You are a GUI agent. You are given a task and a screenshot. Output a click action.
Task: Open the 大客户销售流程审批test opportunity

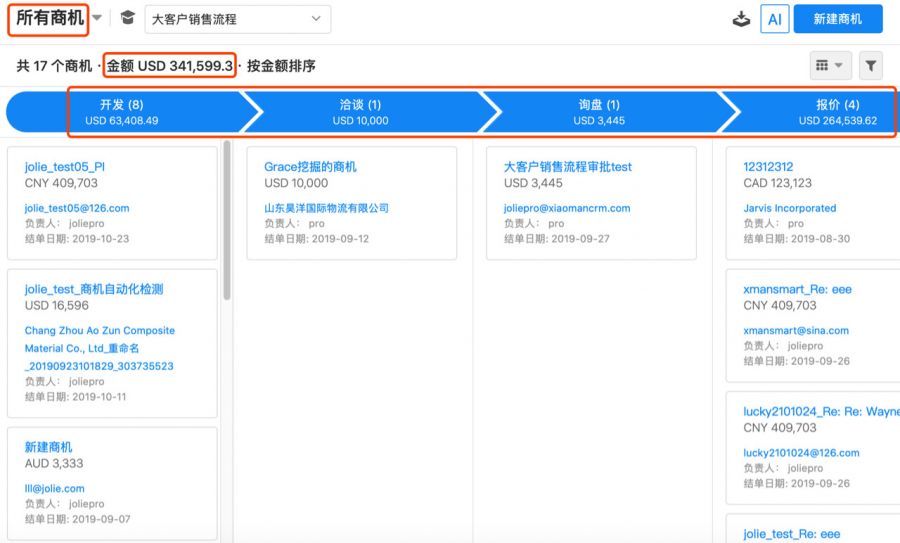pyautogui.click(x=567, y=167)
